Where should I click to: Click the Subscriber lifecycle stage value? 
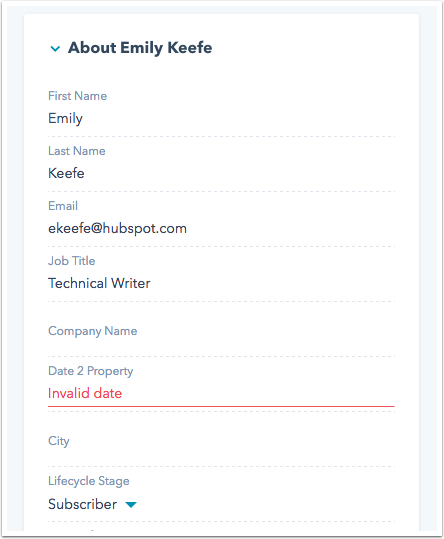click(82, 504)
